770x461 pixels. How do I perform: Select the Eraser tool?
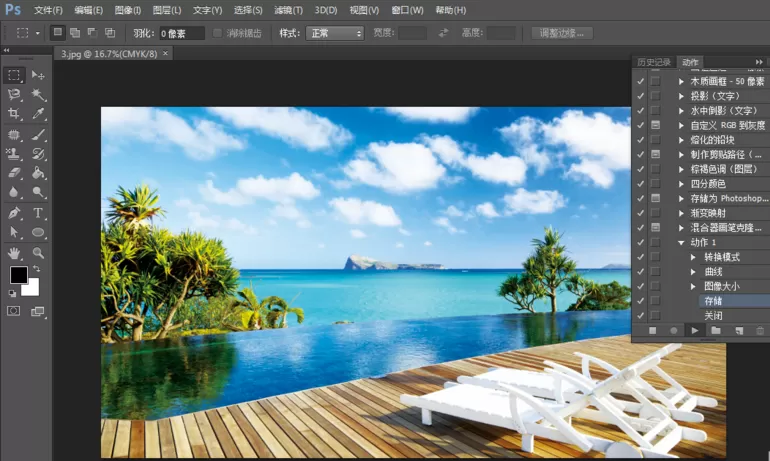click(14, 173)
